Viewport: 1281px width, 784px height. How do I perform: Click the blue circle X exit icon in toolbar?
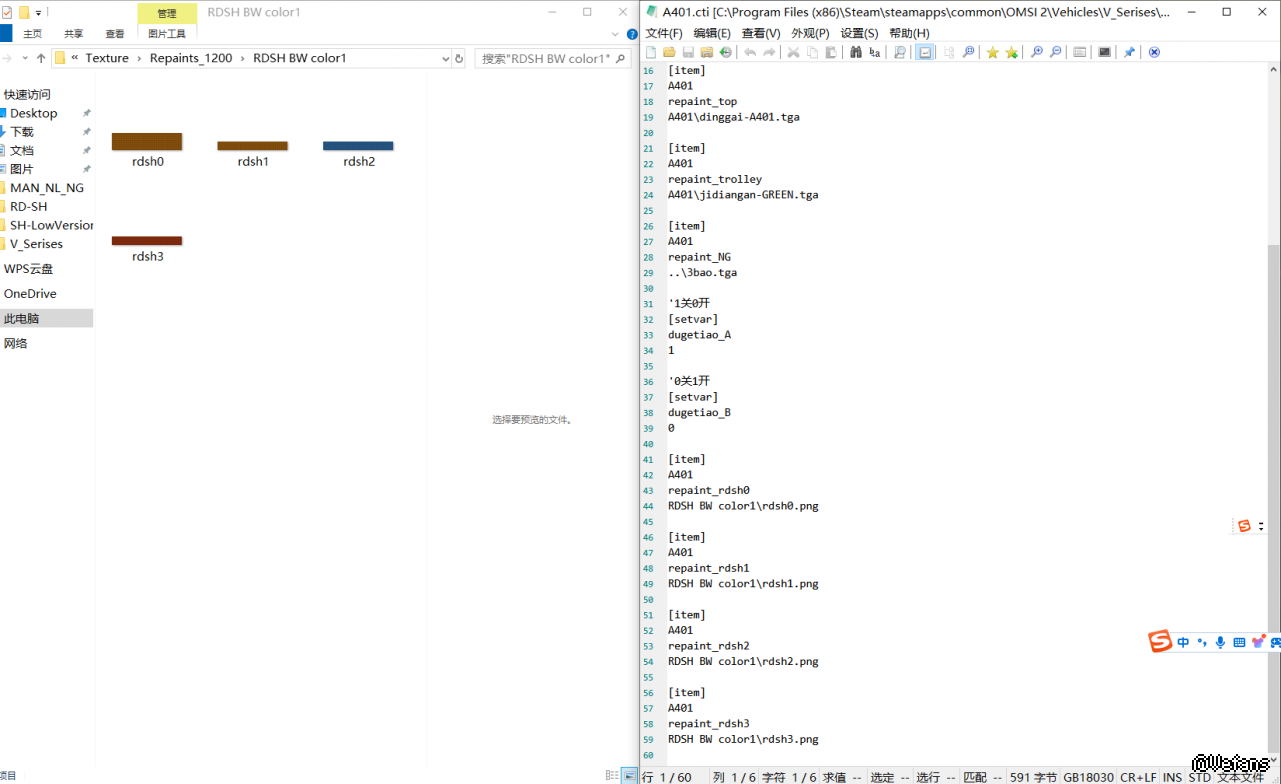tap(1154, 52)
